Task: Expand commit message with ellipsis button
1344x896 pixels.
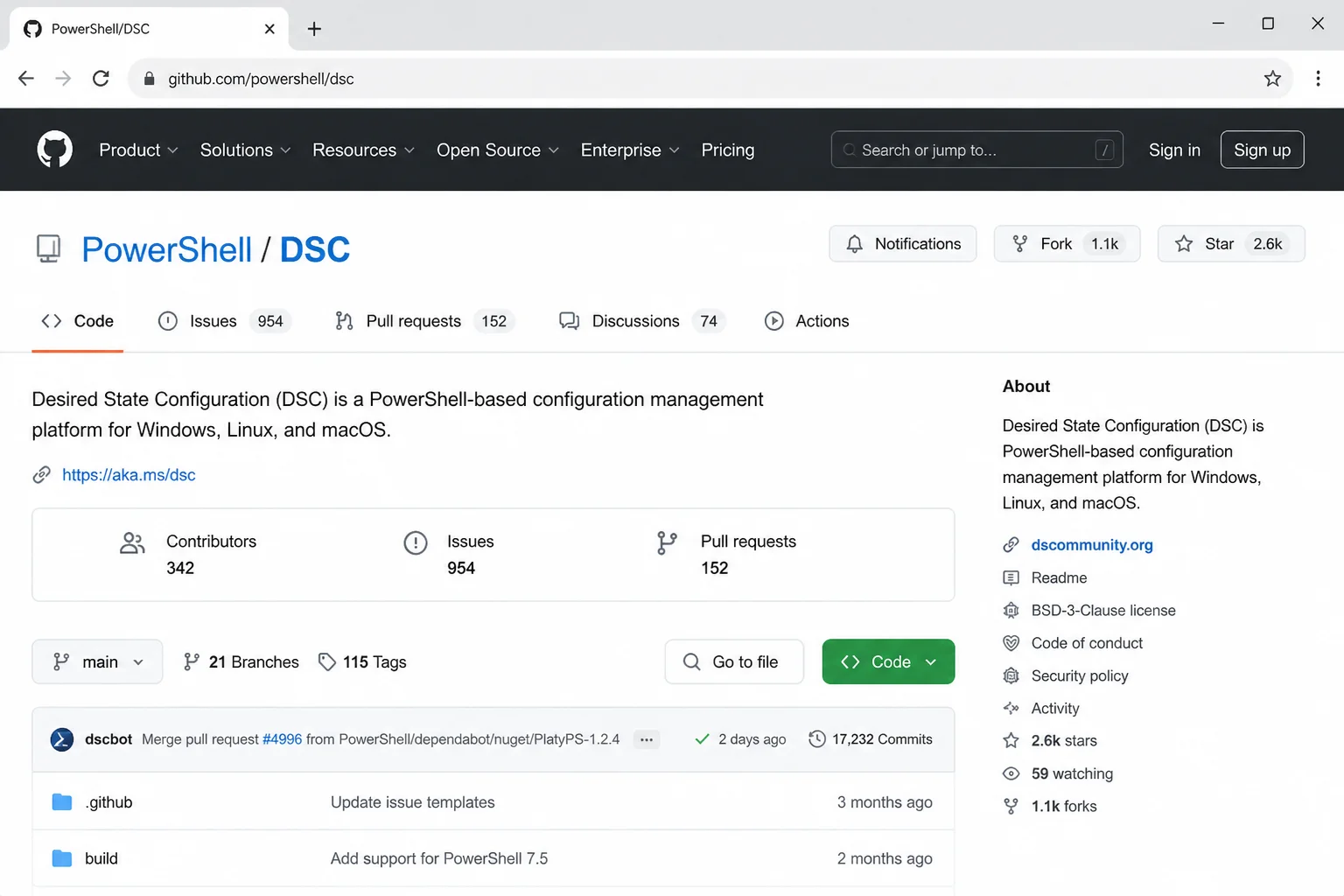Action: pyautogui.click(x=646, y=739)
